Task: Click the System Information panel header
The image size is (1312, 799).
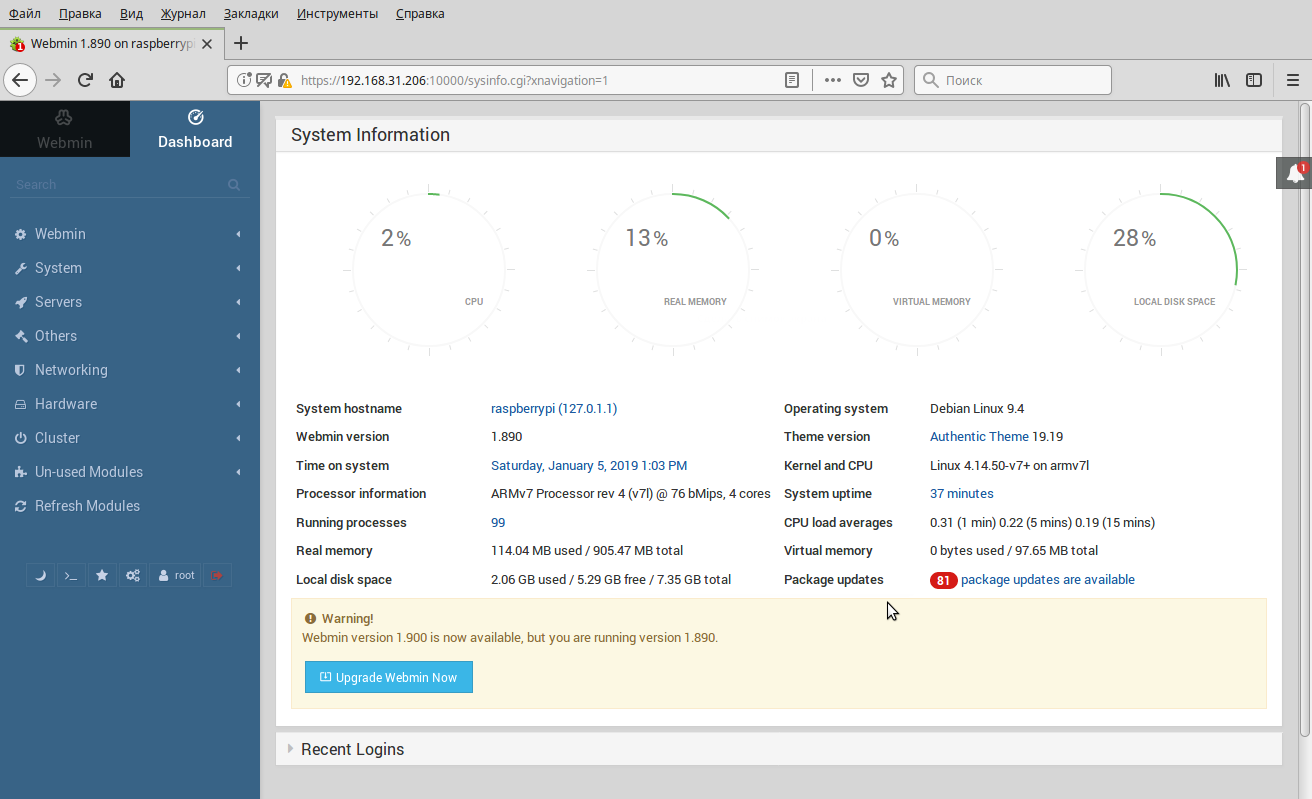Action: click(778, 135)
